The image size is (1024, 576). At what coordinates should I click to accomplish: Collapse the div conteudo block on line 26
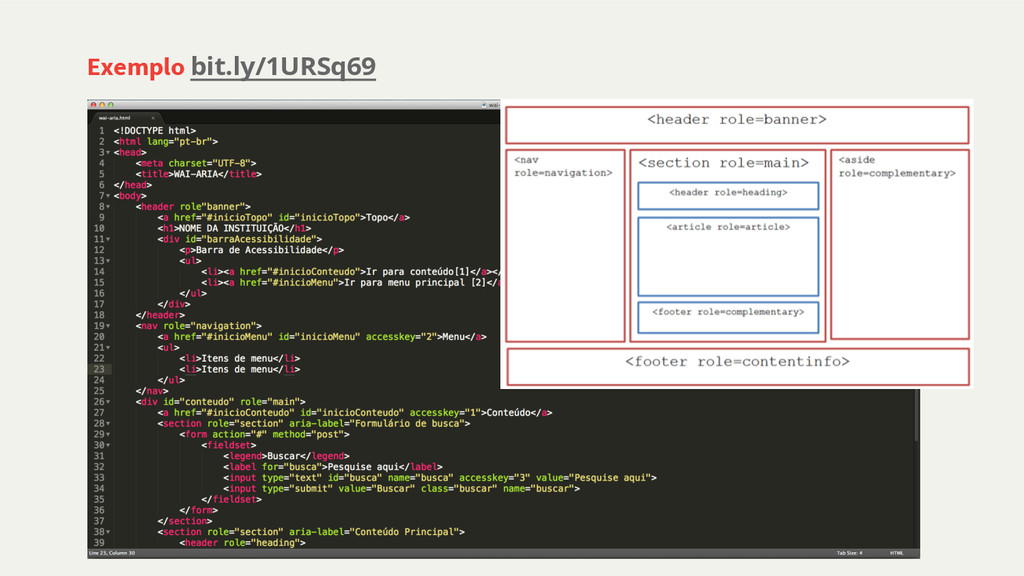coord(108,402)
